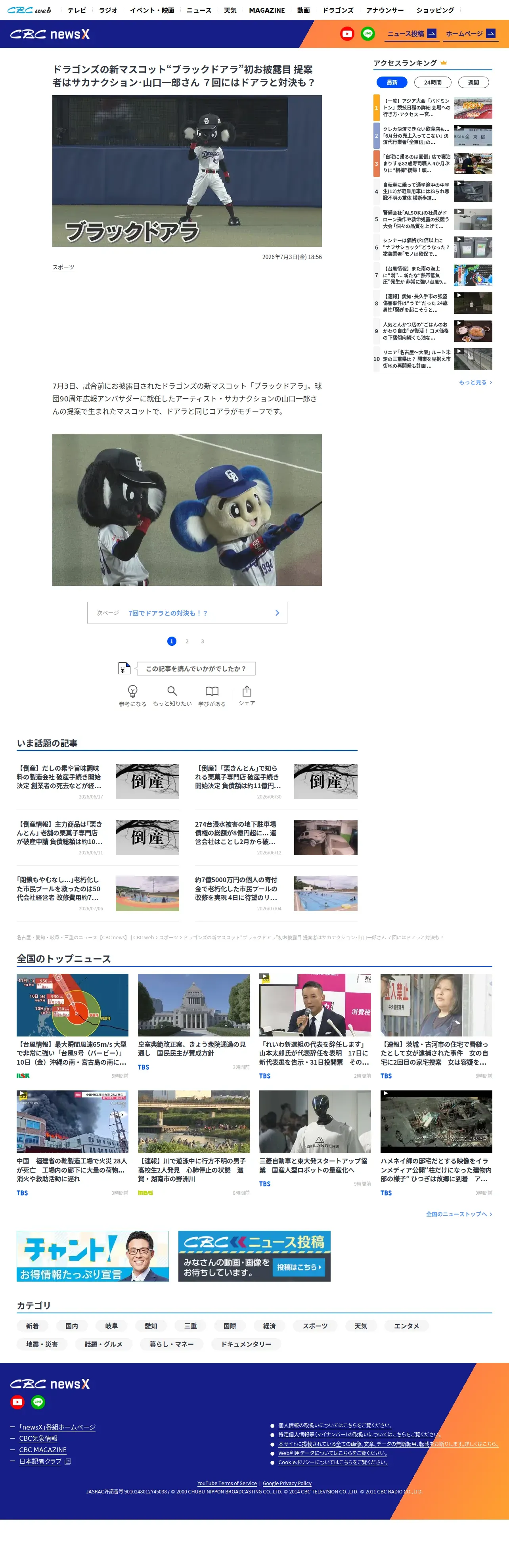Open the チャント! お得情報 banner

coord(92,1256)
